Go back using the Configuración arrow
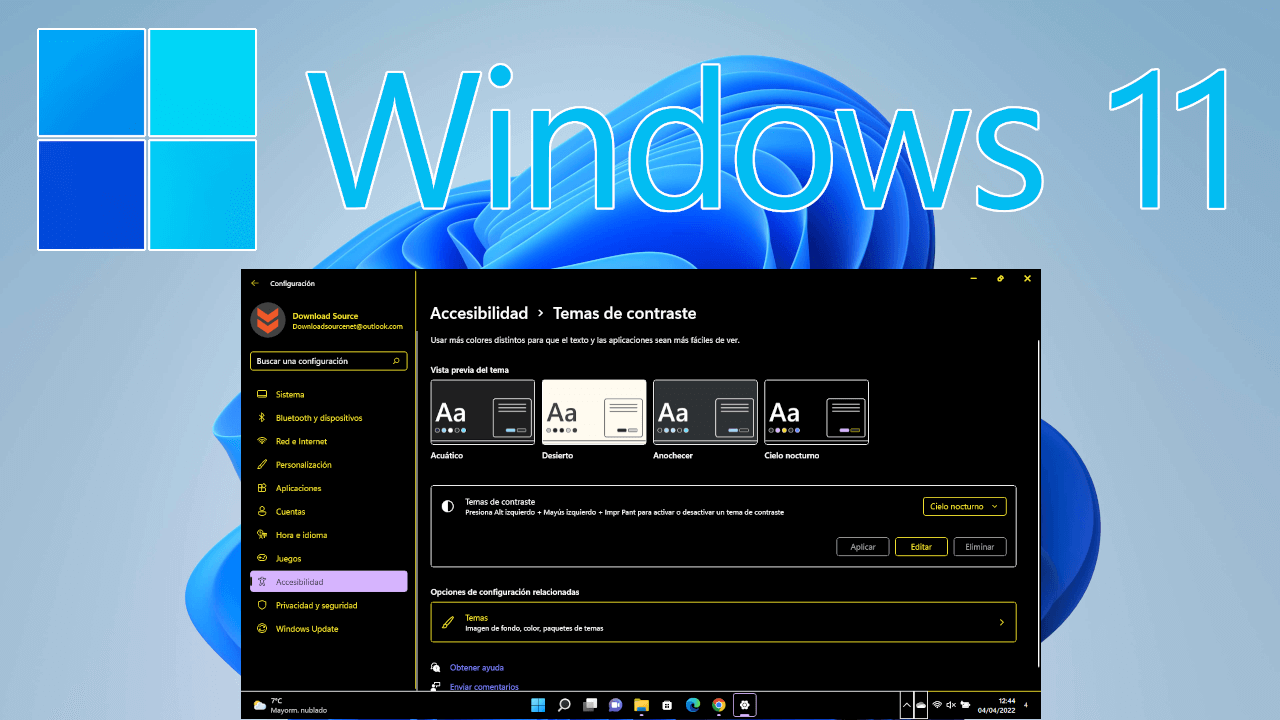This screenshot has width=1280, height=720. 255,283
